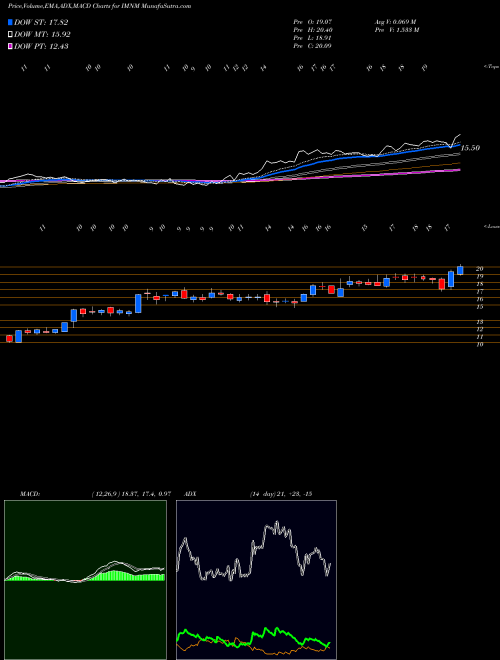Select the 'DOW PT: 12.43' legend text

click(41, 46)
